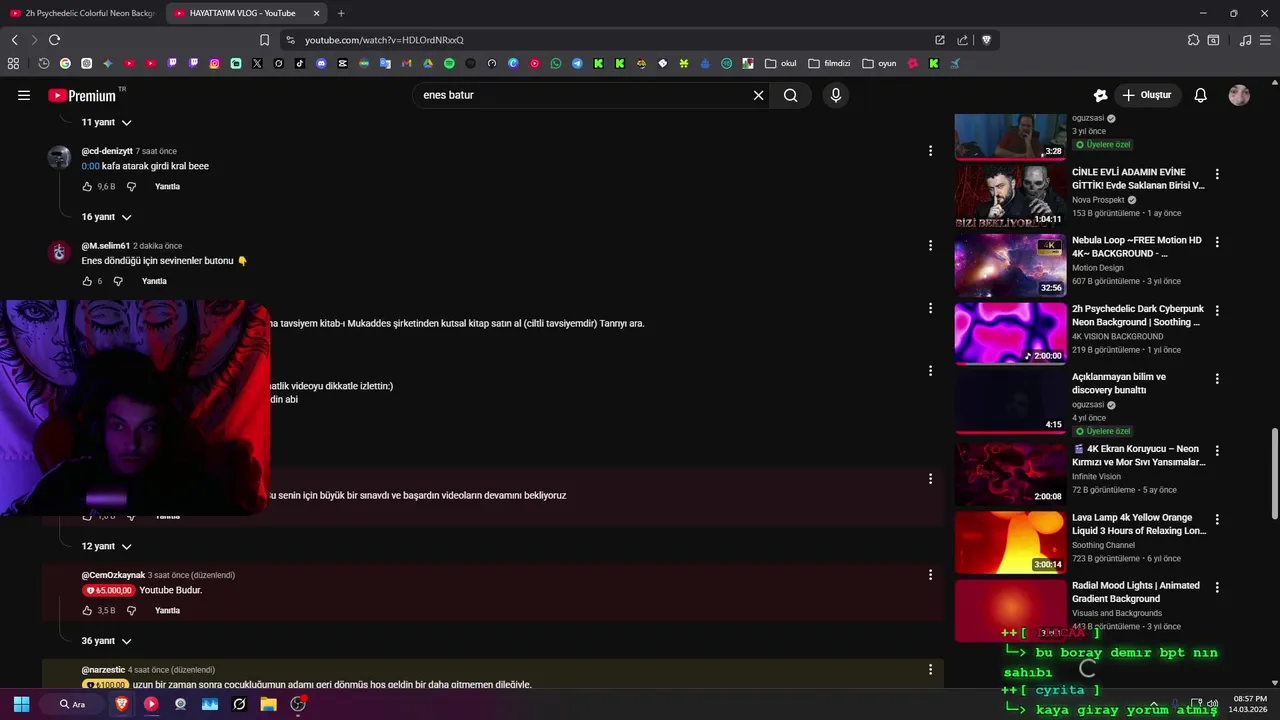Open Brave Shields lion icon

[x=986, y=40]
